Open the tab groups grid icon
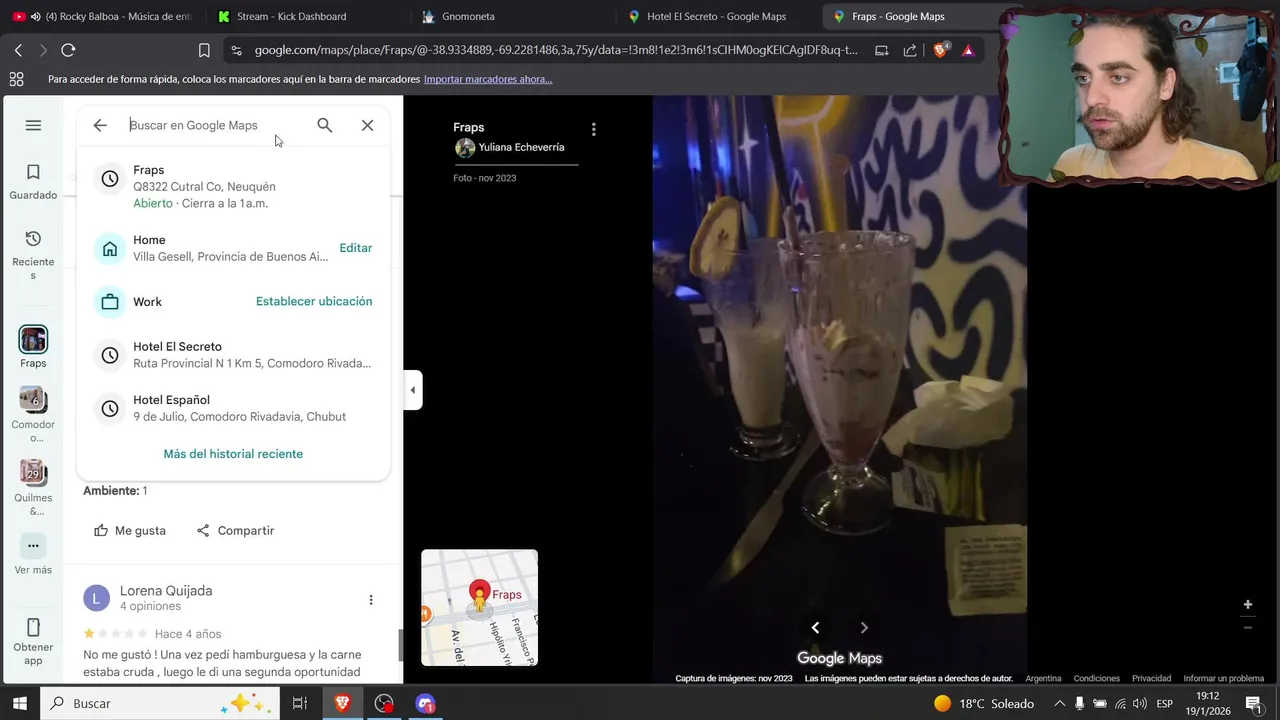Image resolution: width=1280 pixels, height=720 pixels. tap(16, 79)
